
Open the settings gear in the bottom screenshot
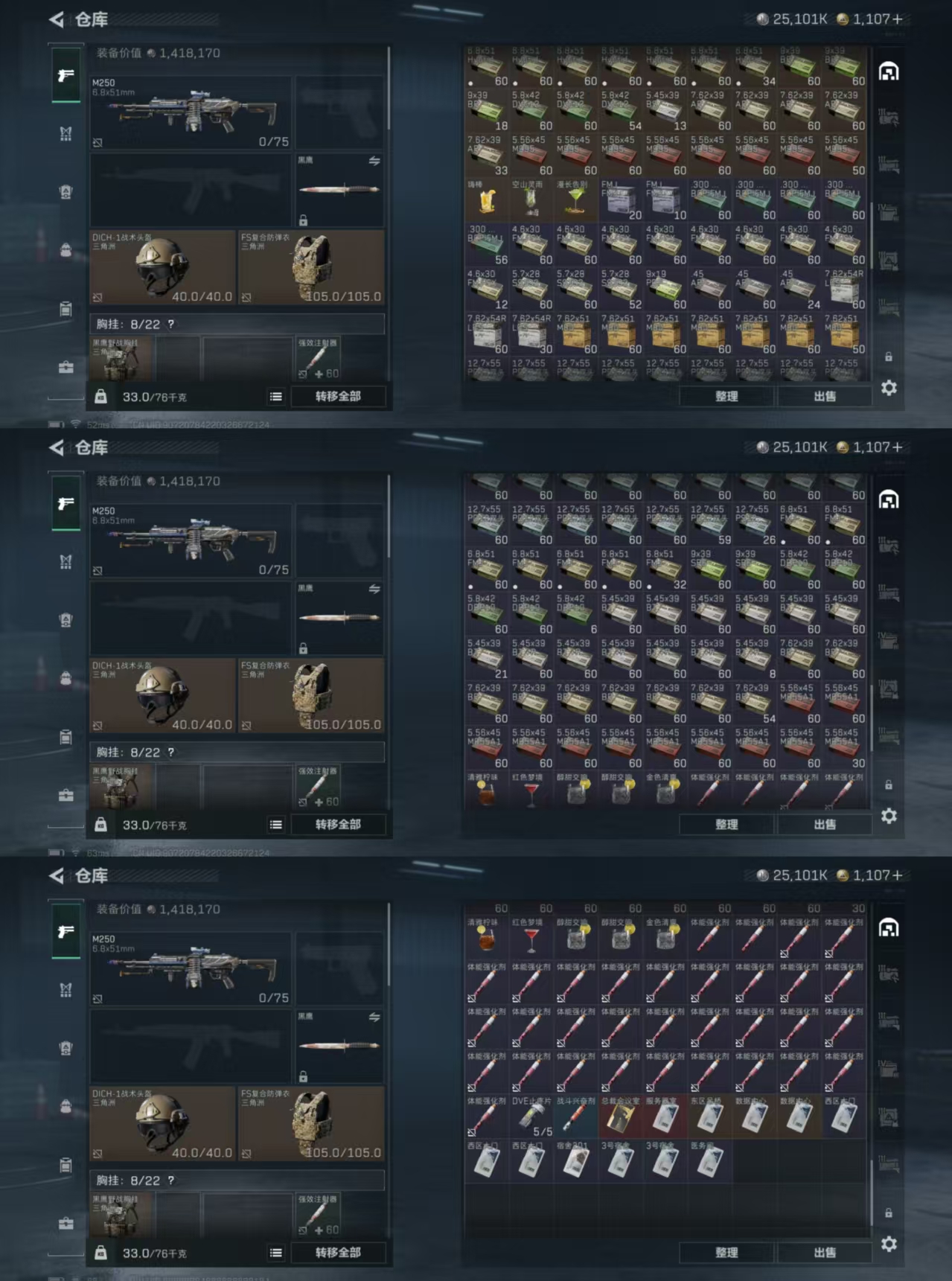click(889, 1244)
